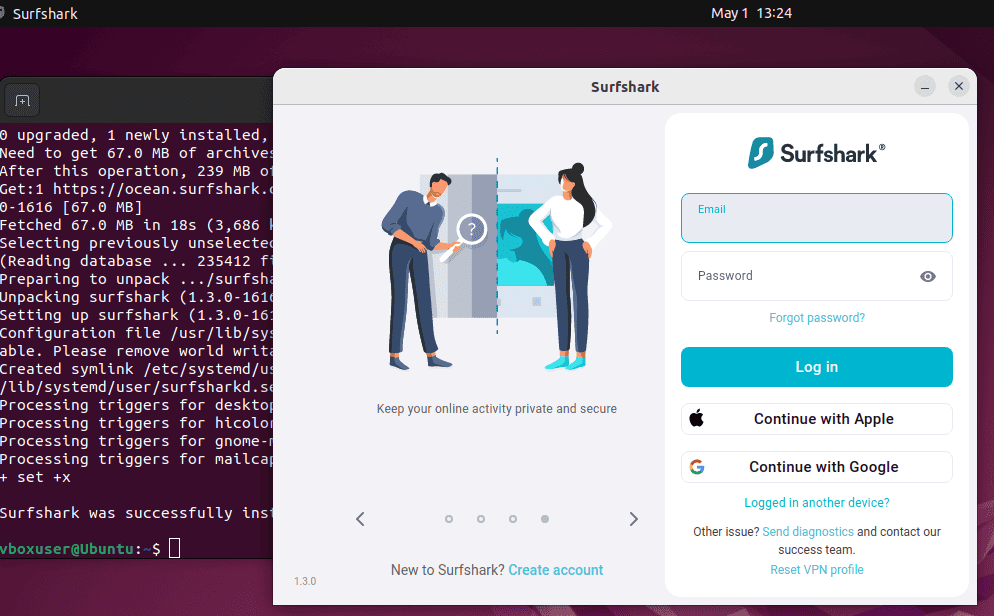Open the Forgot password link

pyautogui.click(x=816, y=318)
